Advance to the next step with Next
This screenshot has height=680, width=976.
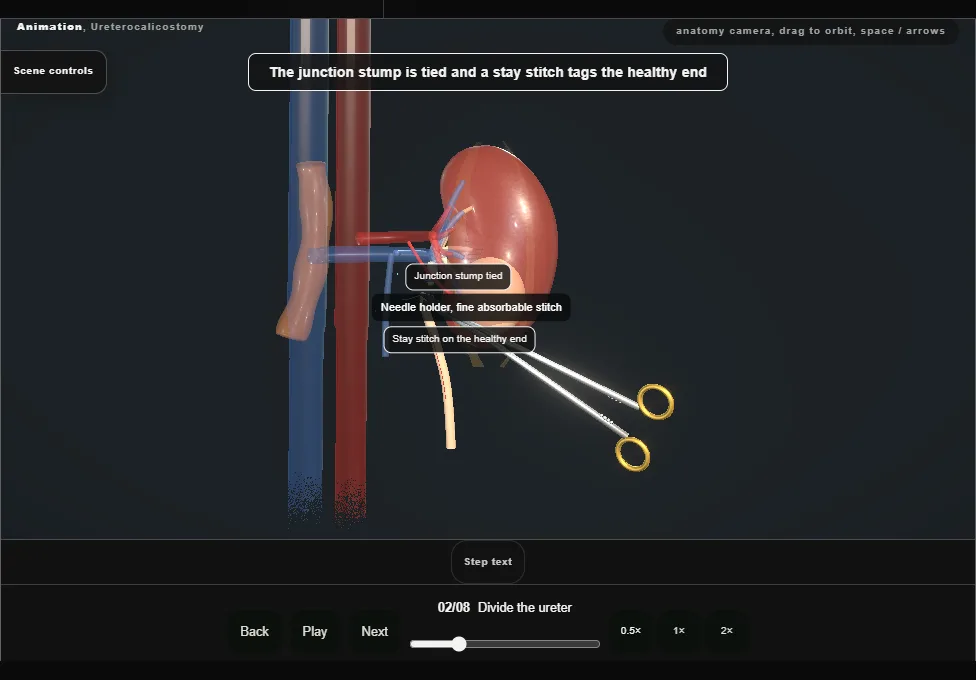pyautogui.click(x=375, y=631)
